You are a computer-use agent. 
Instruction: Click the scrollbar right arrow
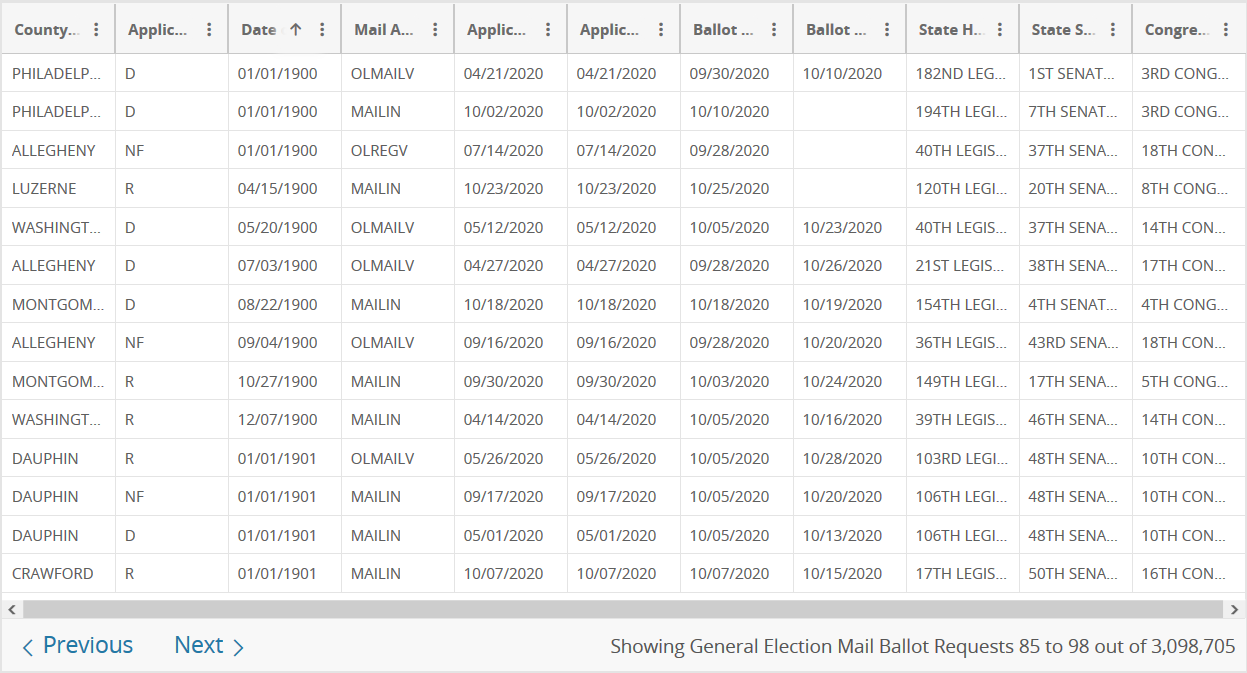(x=1237, y=609)
